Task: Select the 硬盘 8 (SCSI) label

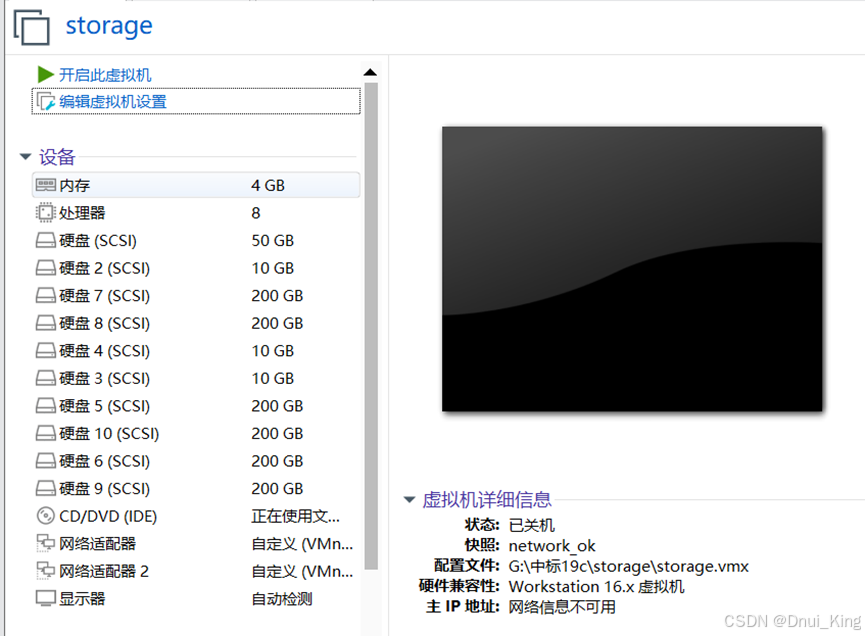Action: 104,323
